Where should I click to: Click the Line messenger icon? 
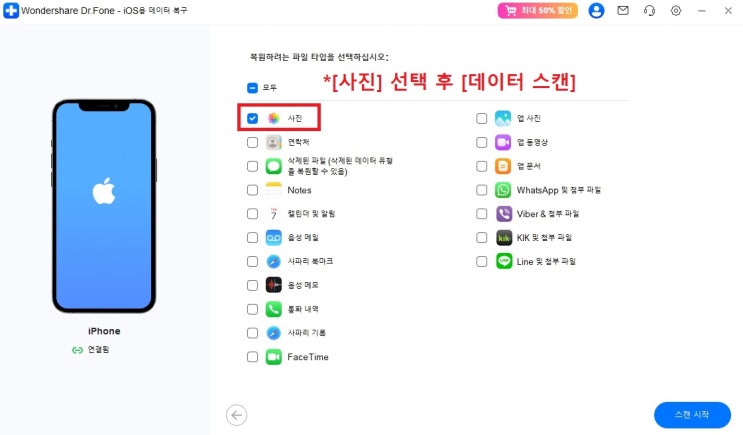click(503, 261)
